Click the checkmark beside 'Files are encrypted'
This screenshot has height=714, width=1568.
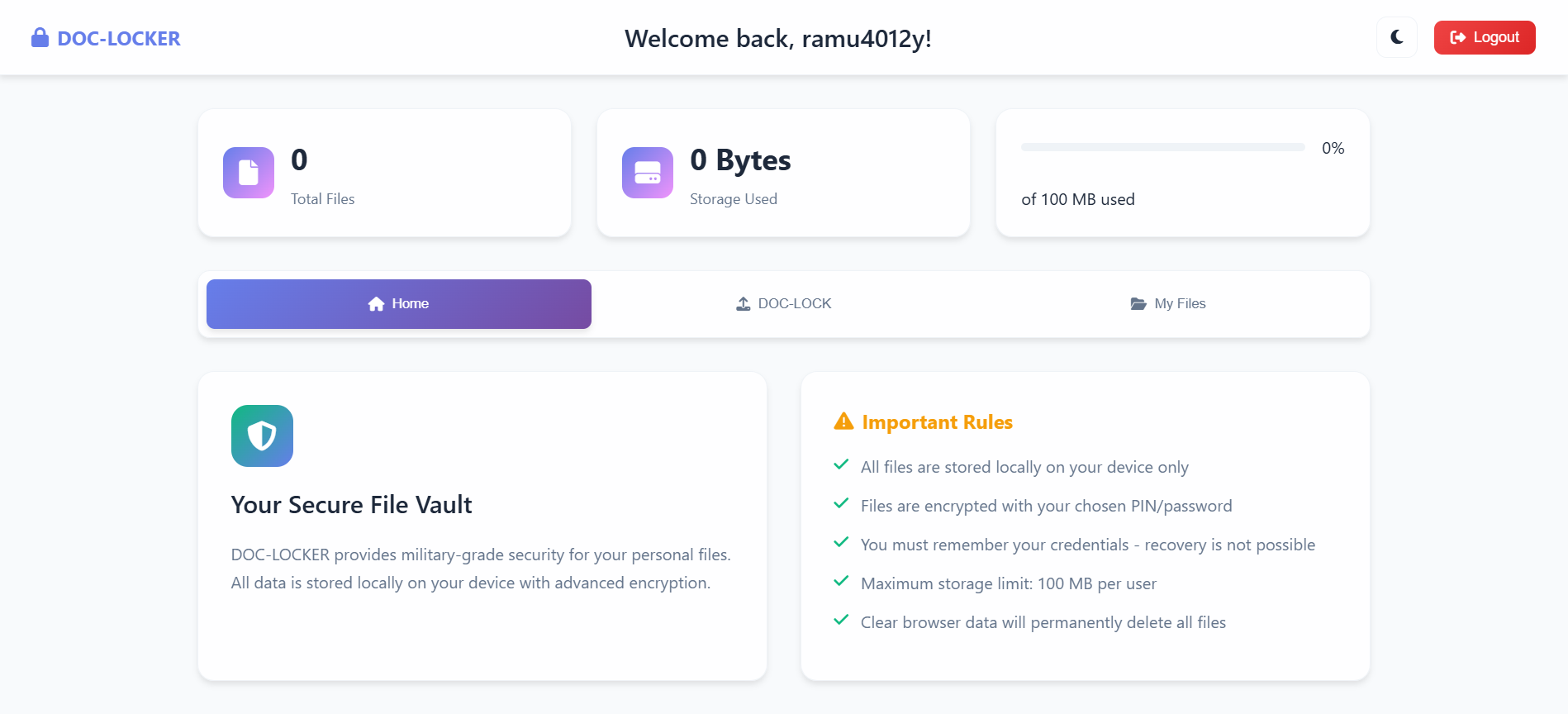841,504
